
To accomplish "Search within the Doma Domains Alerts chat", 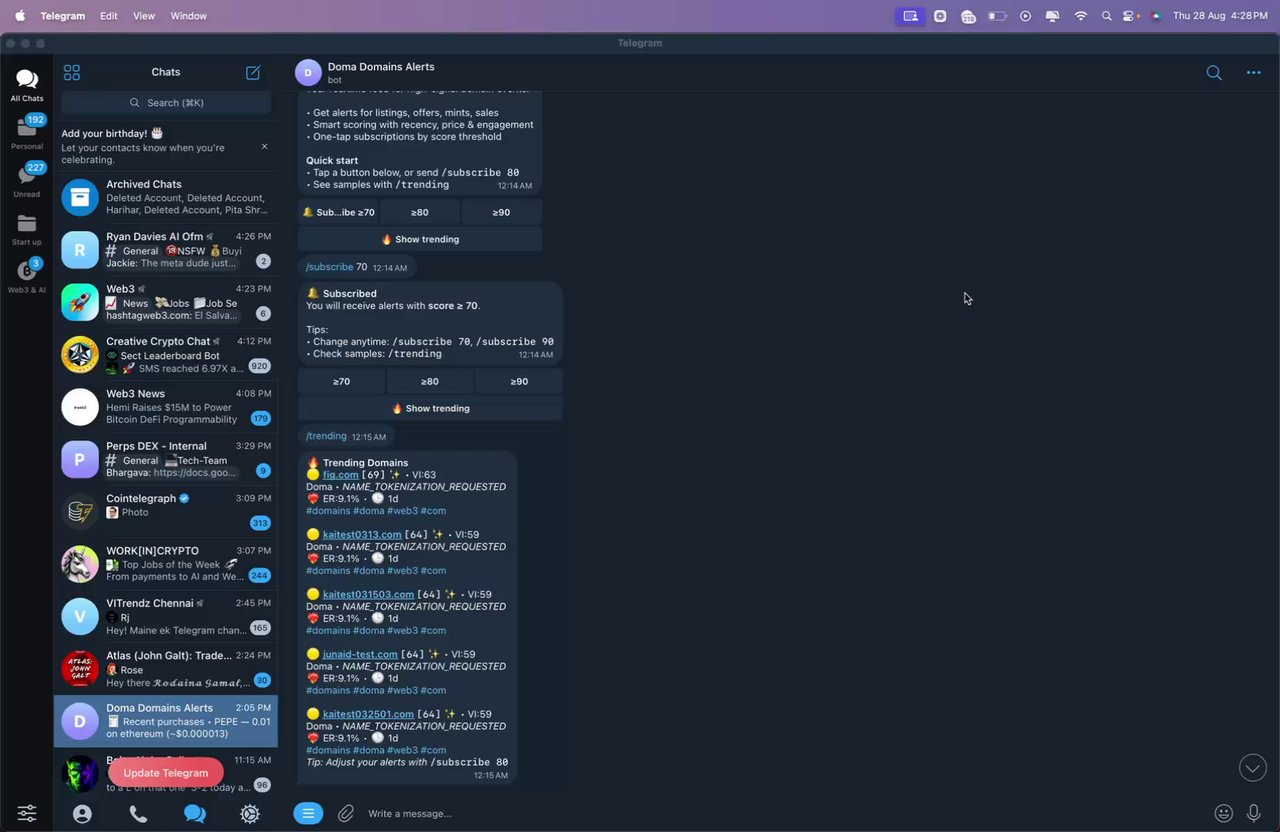I will coord(1214,72).
